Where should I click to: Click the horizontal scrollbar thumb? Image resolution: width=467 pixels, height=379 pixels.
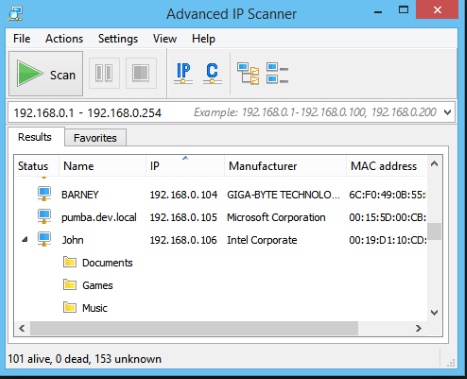click(x=194, y=328)
